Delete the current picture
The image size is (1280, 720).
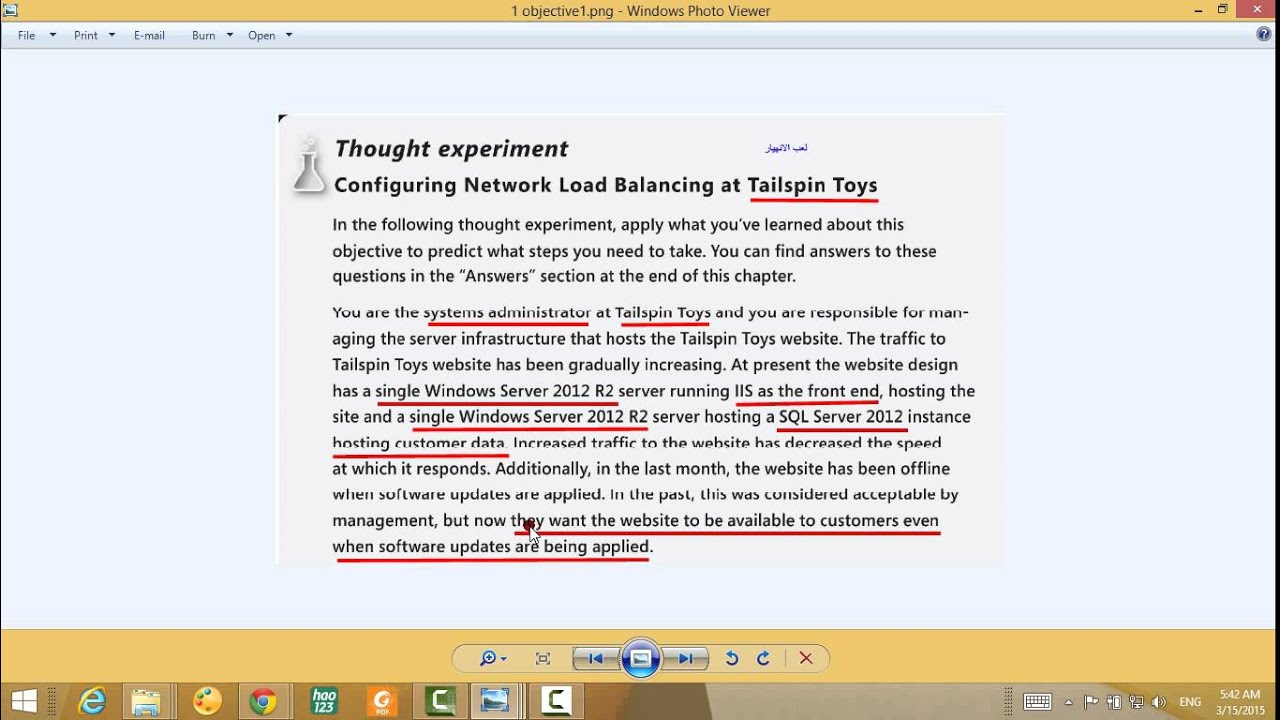pyautogui.click(x=806, y=658)
